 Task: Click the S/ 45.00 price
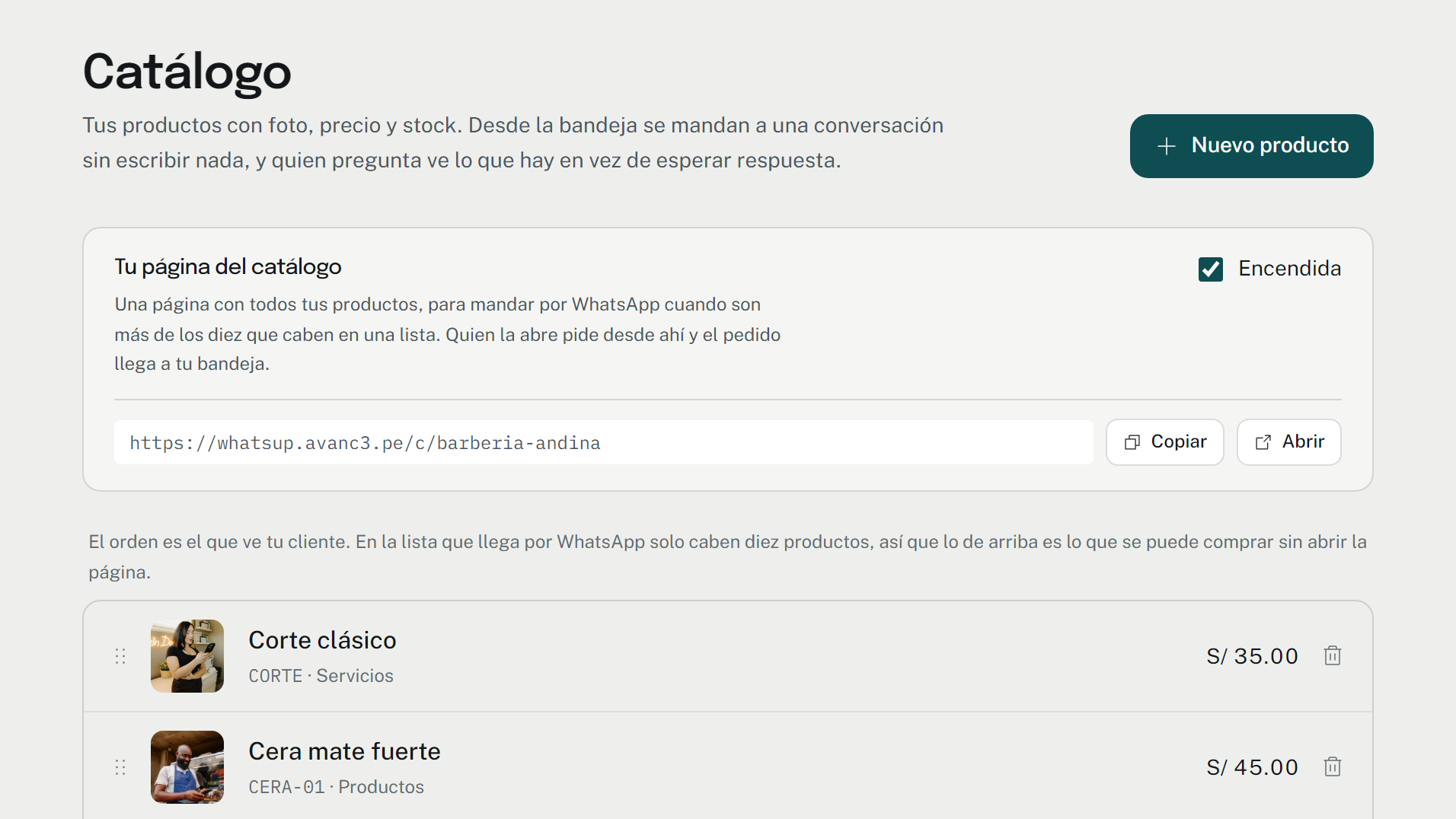(x=1252, y=767)
